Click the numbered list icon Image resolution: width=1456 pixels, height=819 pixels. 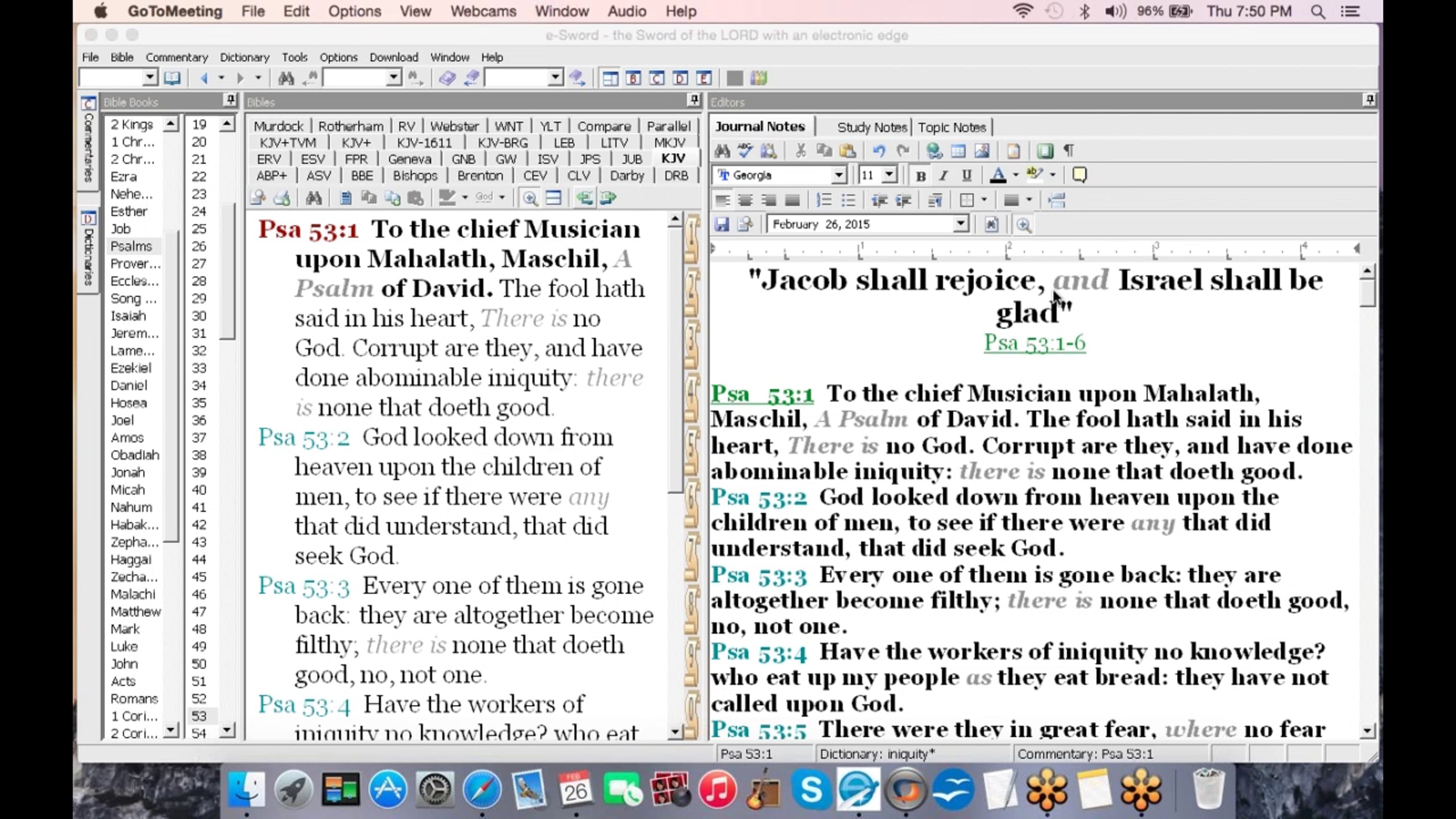point(823,200)
